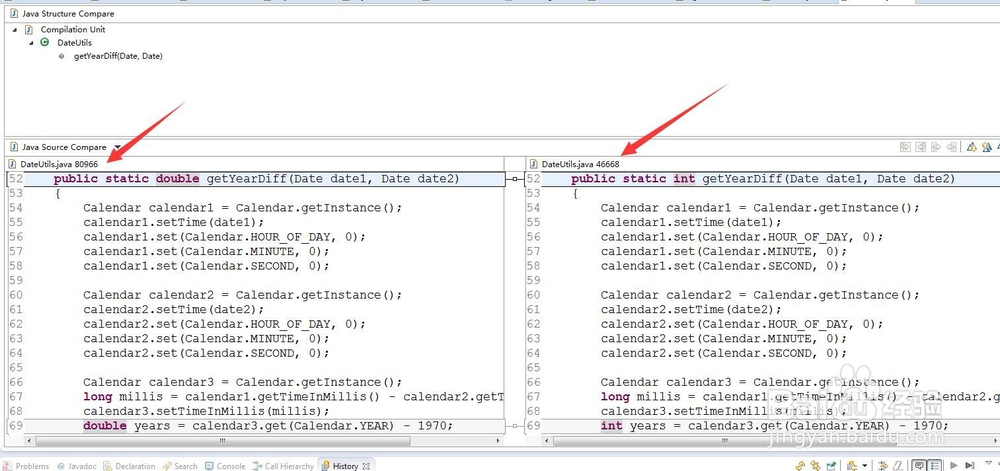Click center connector handle at line 69

pyautogui.click(x=515, y=426)
